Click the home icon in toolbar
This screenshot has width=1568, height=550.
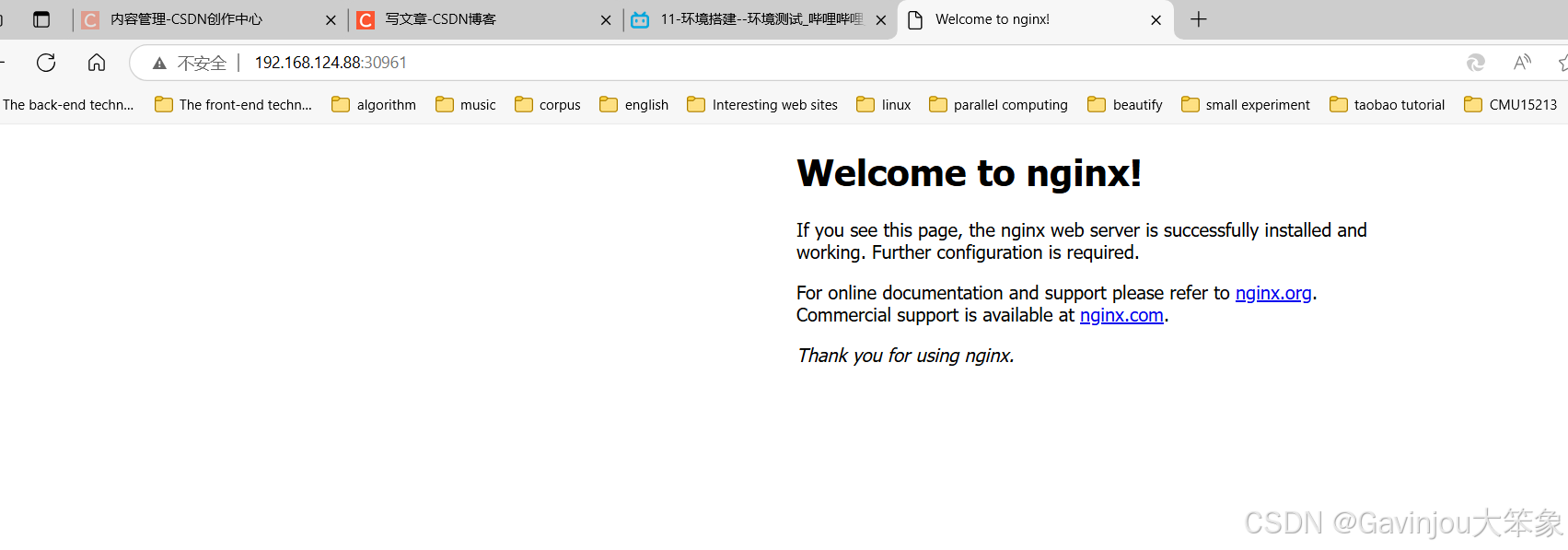click(x=97, y=63)
